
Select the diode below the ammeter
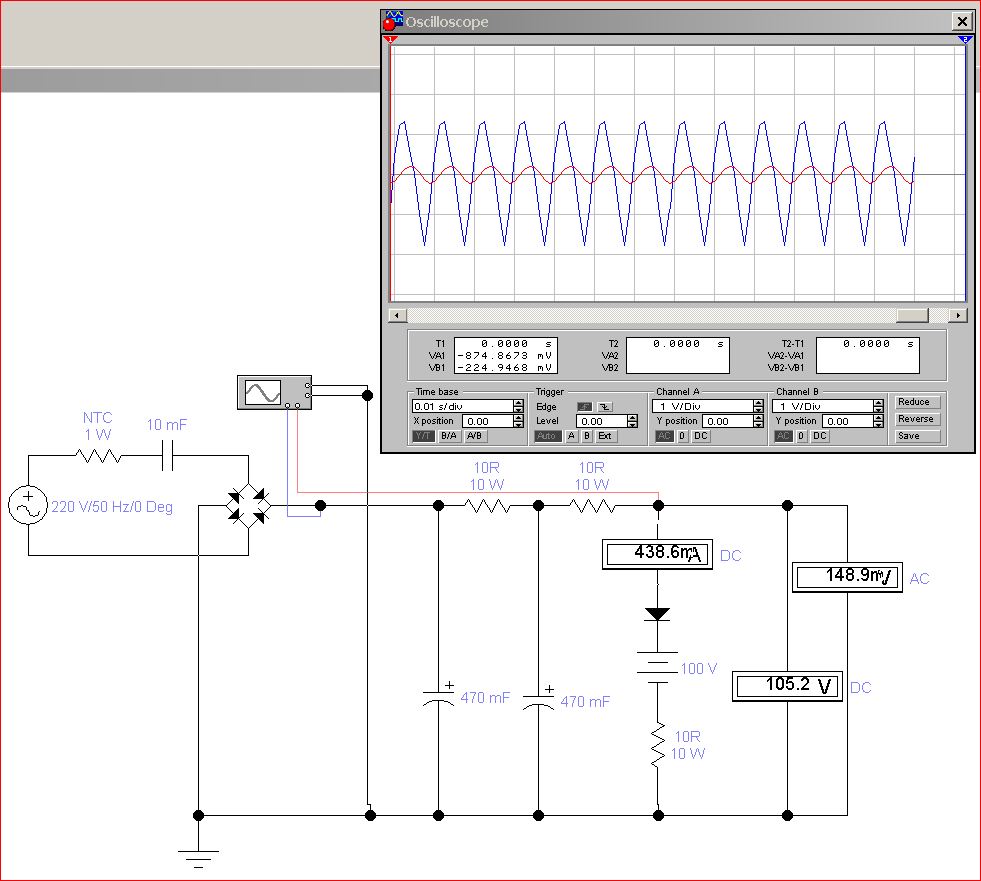click(658, 614)
